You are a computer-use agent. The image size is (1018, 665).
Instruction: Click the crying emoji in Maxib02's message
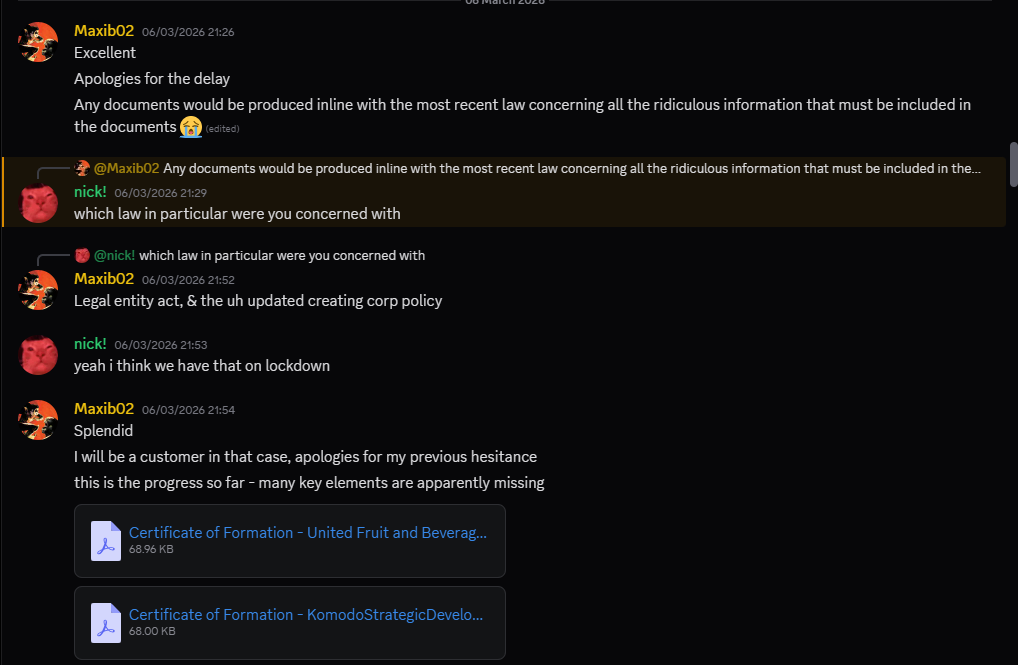(x=191, y=127)
